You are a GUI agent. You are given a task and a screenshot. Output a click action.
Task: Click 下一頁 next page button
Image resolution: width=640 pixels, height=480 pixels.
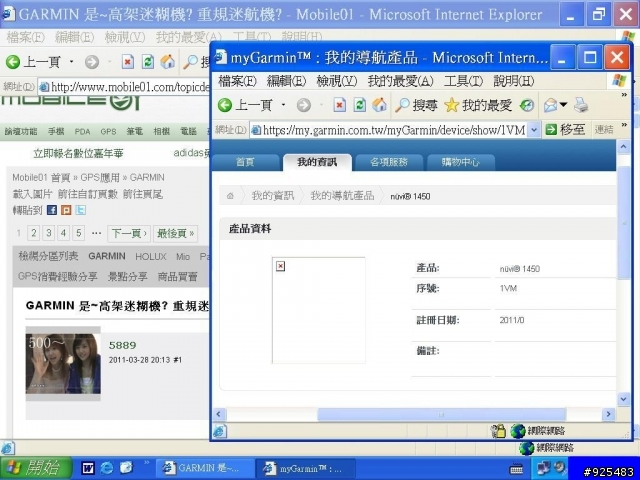(x=129, y=233)
